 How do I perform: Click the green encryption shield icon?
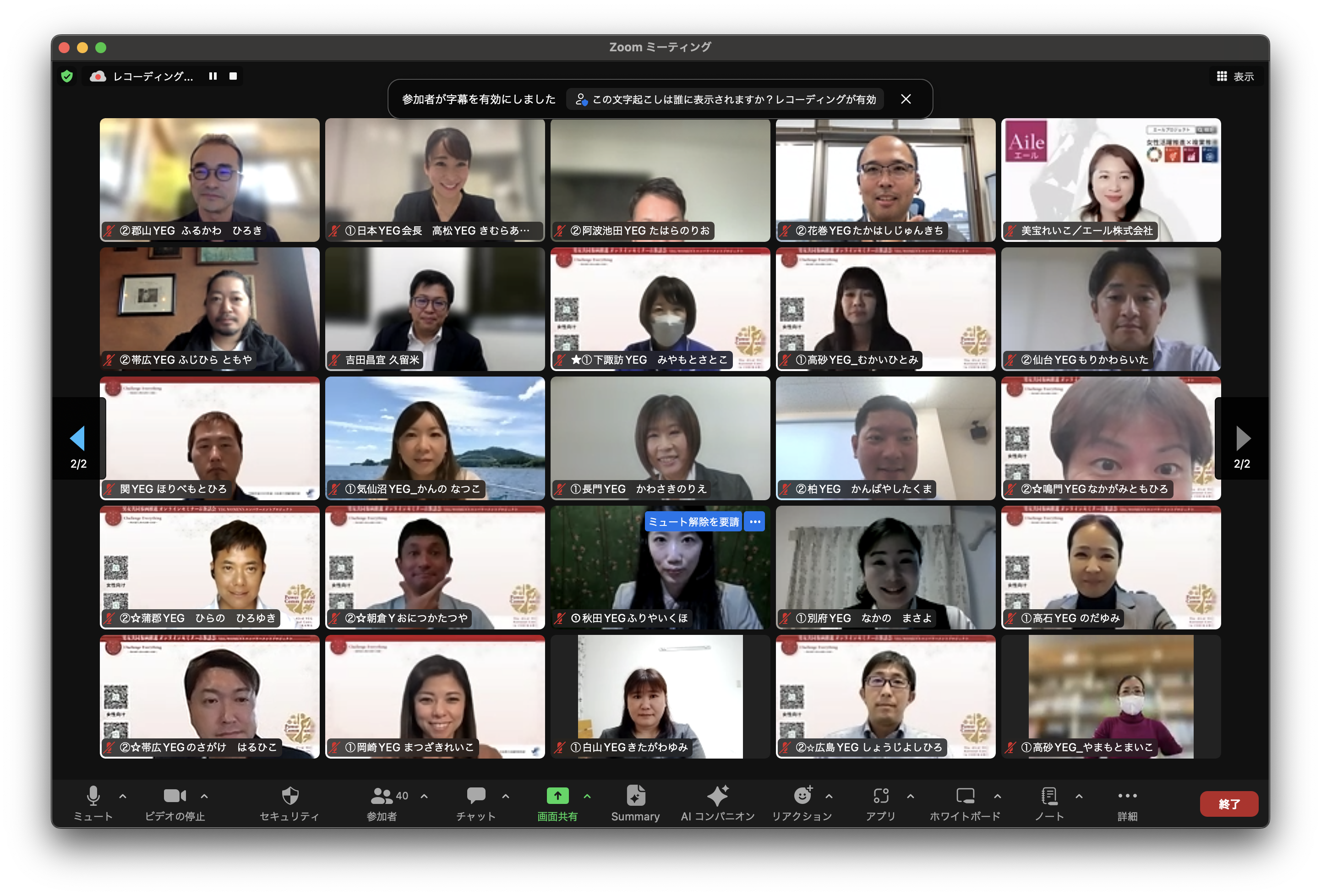click(x=67, y=76)
